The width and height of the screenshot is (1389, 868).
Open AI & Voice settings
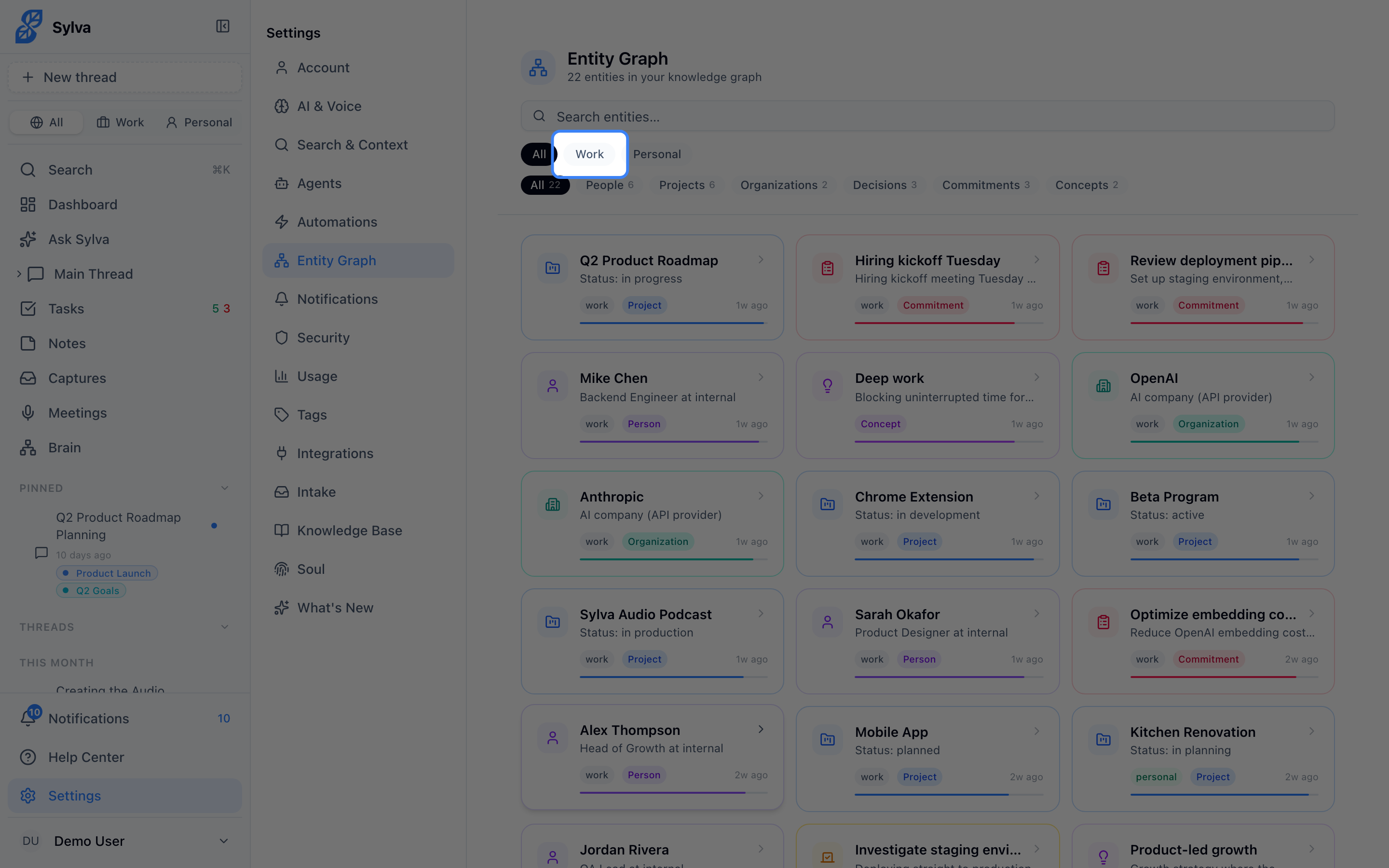coord(358,106)
